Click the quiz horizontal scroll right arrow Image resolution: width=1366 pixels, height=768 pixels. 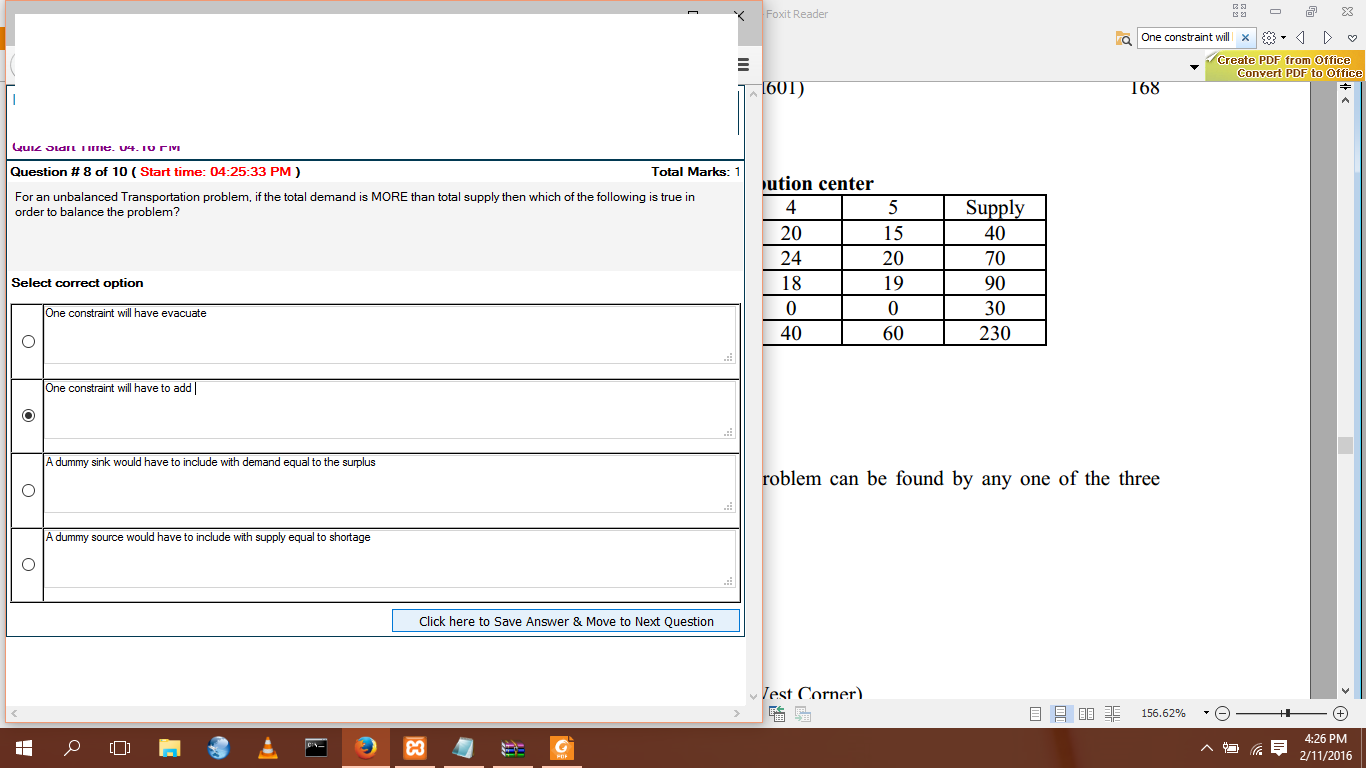737,714
